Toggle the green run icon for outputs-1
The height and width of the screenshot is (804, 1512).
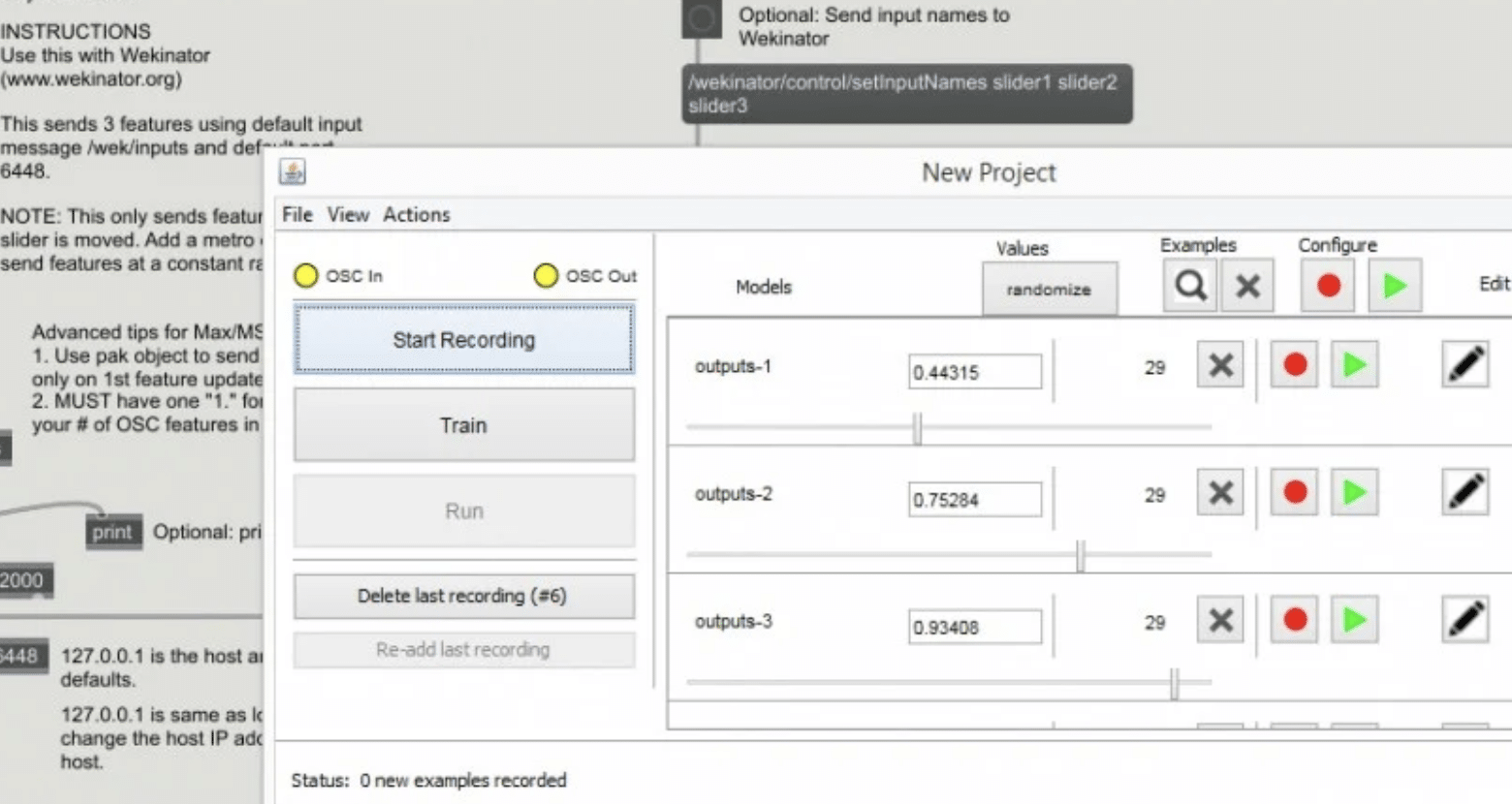click(x=1354, y=365)
